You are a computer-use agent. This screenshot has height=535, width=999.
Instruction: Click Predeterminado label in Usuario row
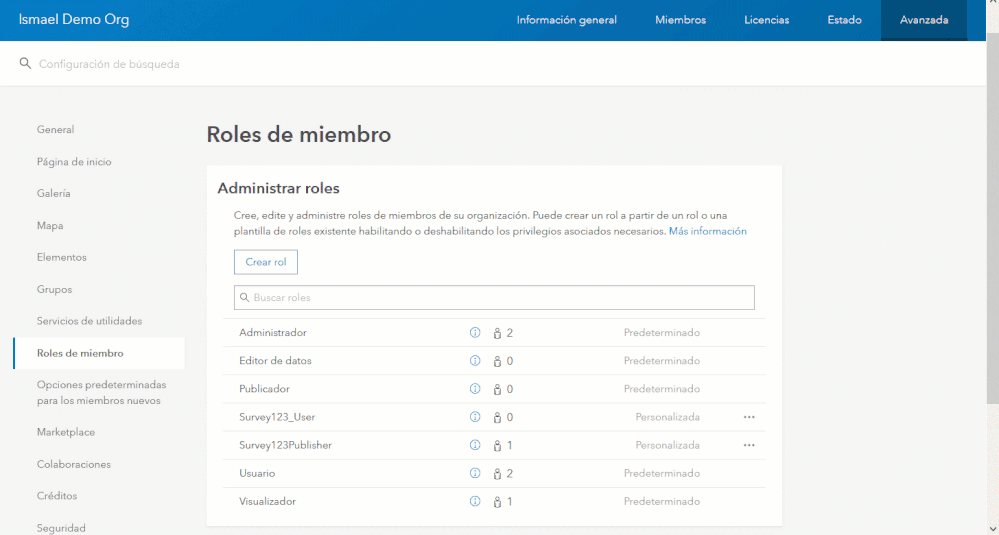(x=661, y=473)
